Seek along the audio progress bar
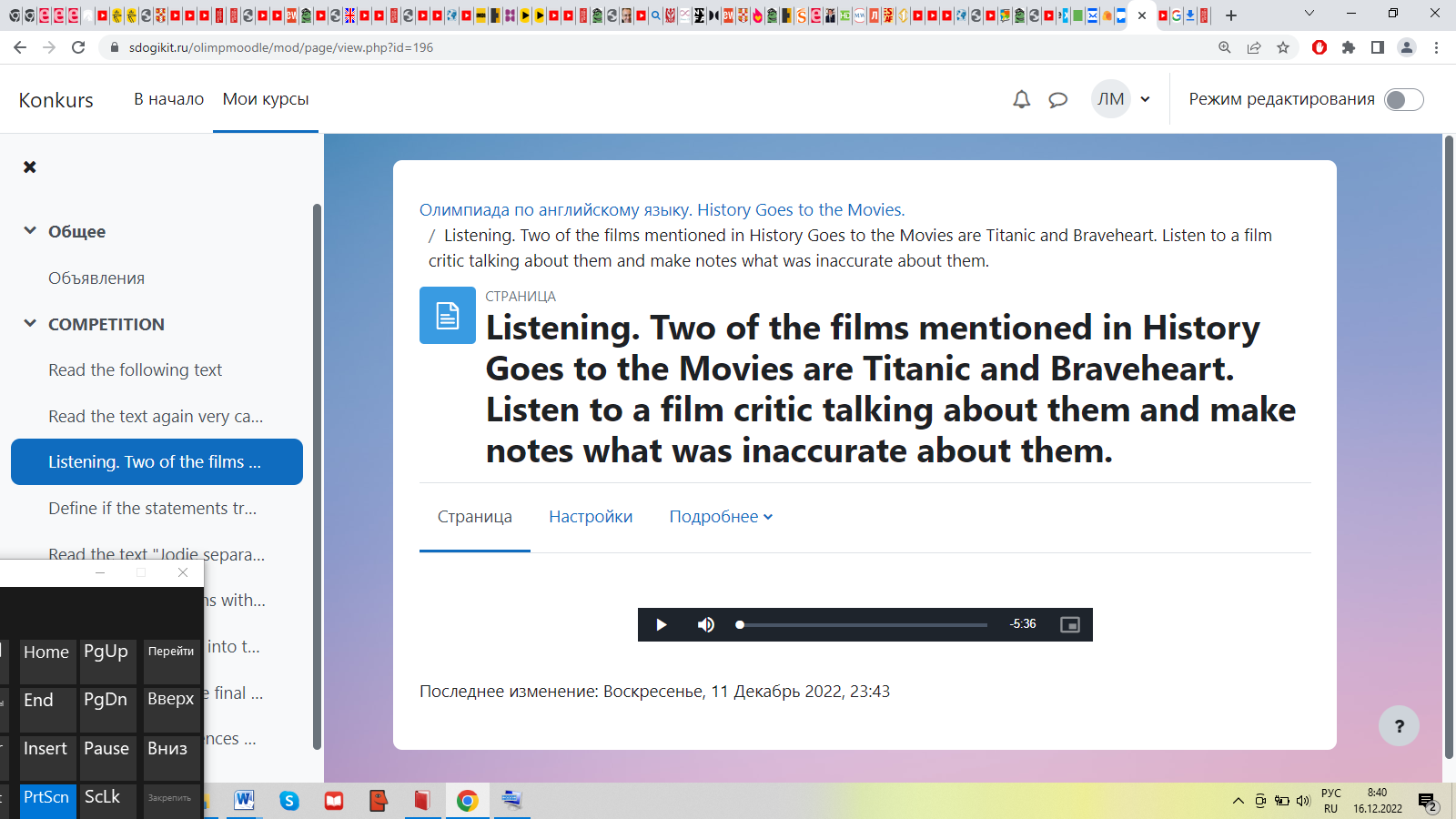1456x819 pixels. [x=862, y=624]
